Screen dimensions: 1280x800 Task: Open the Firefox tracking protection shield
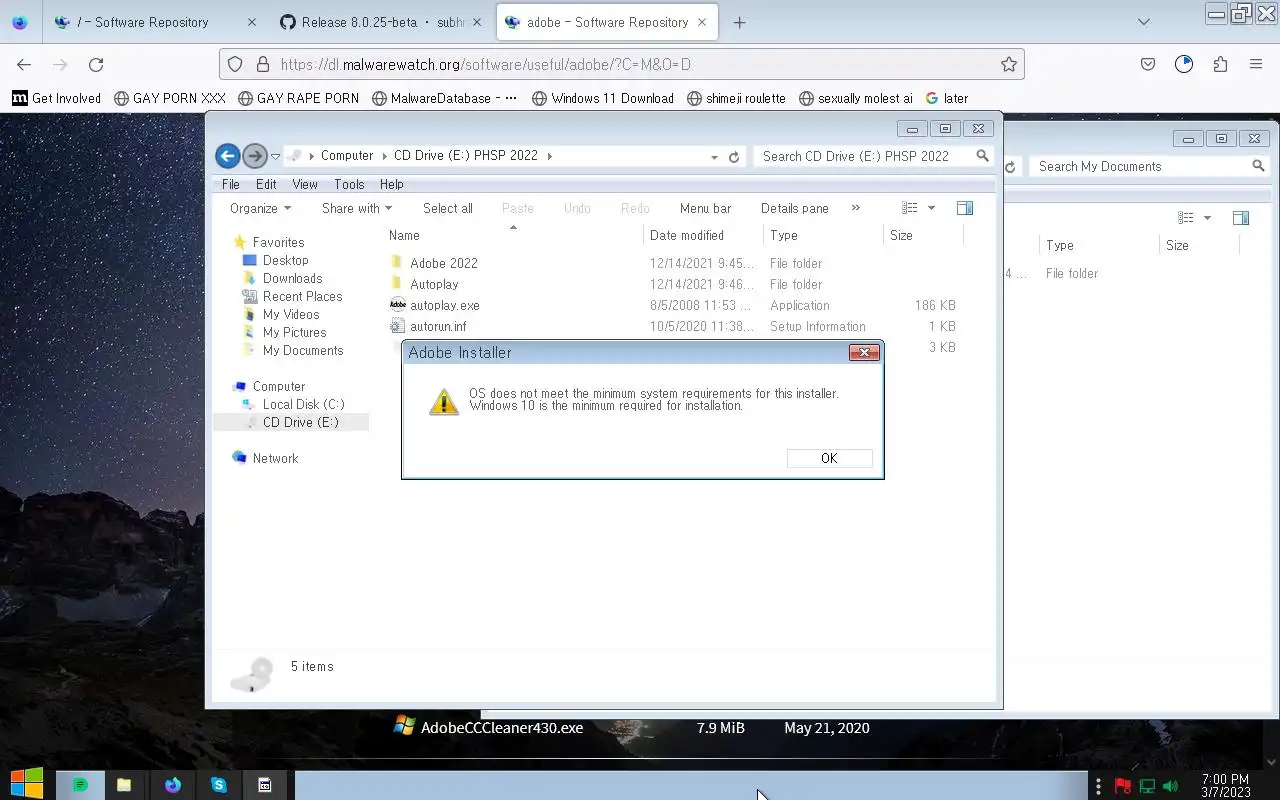[235, 64]
